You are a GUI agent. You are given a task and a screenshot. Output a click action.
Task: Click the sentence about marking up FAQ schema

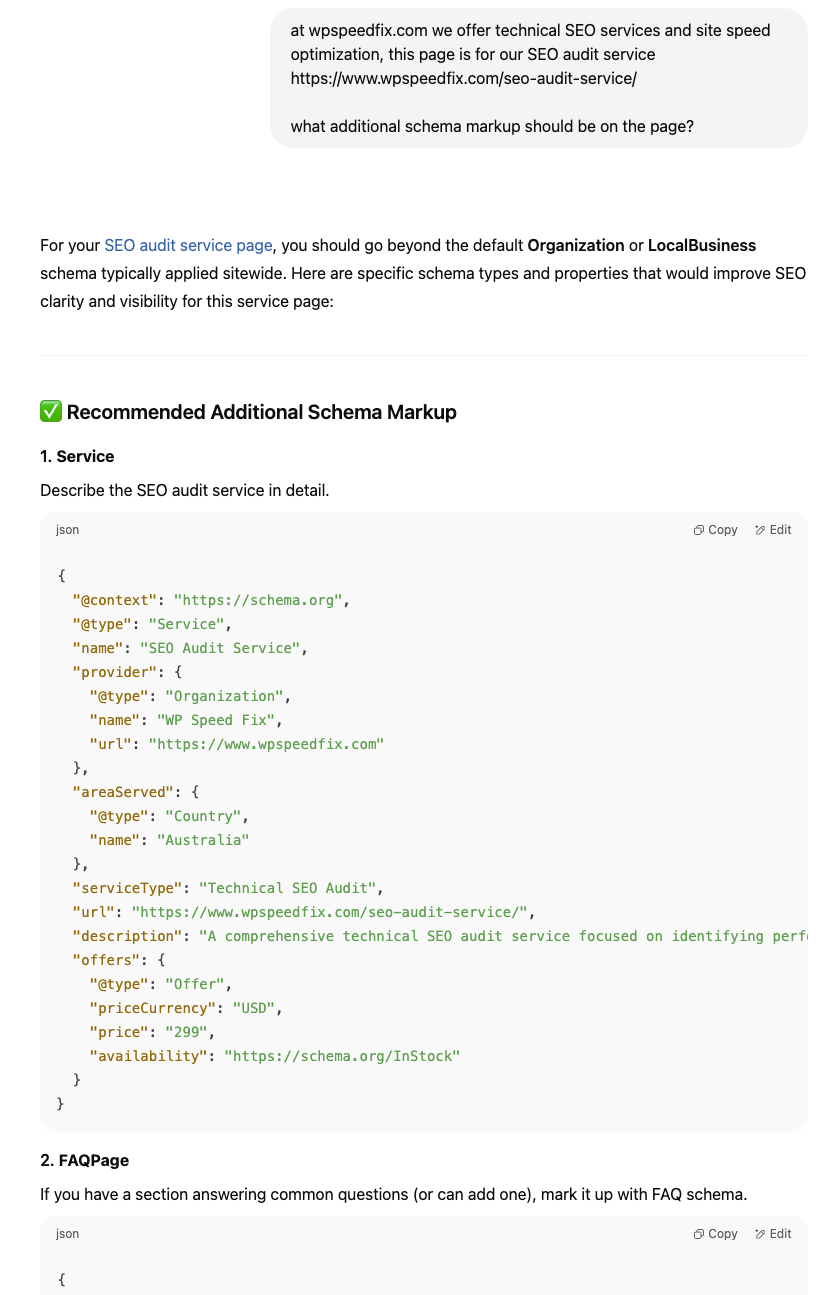[x=394, y=1194]
